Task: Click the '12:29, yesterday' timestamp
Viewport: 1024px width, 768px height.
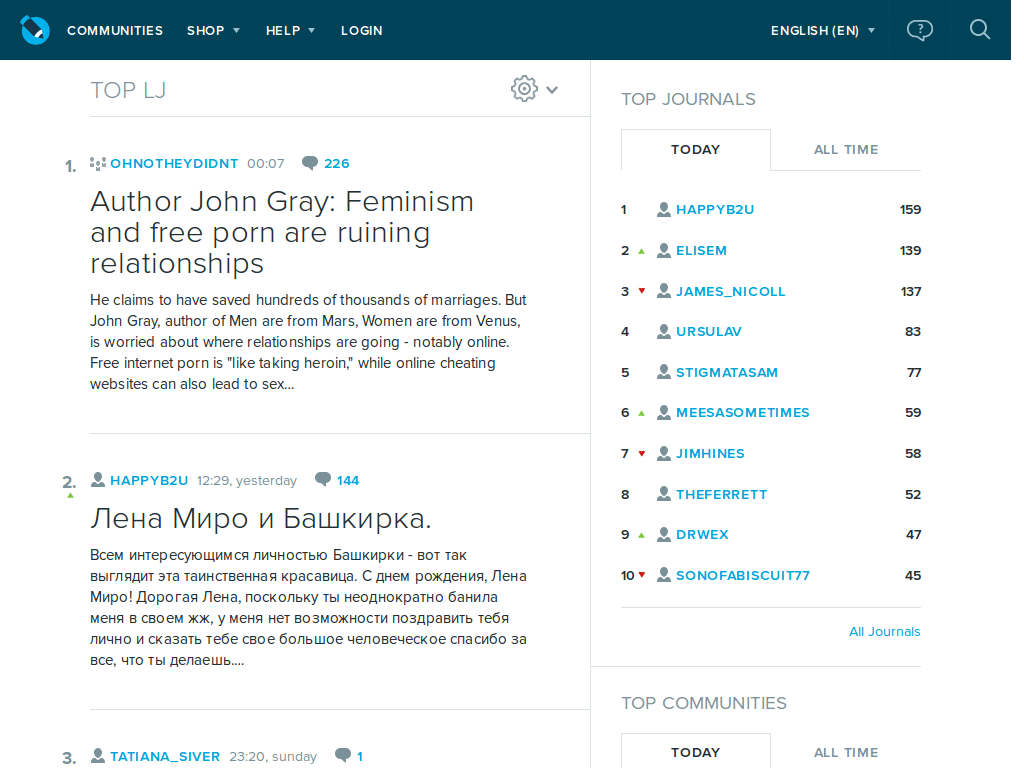Action: coord(247,481)
